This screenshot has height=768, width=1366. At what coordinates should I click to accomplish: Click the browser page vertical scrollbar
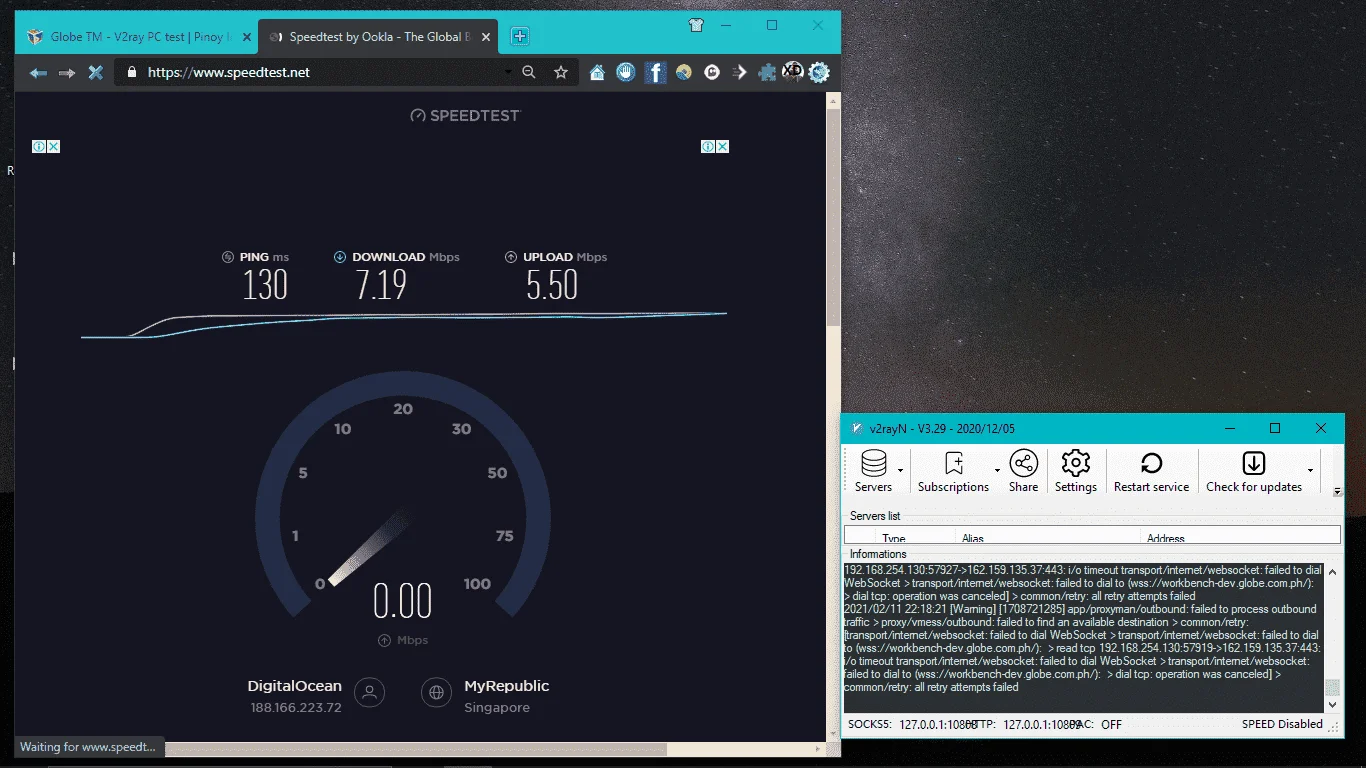pyautogui.click(x=833, y=217)
